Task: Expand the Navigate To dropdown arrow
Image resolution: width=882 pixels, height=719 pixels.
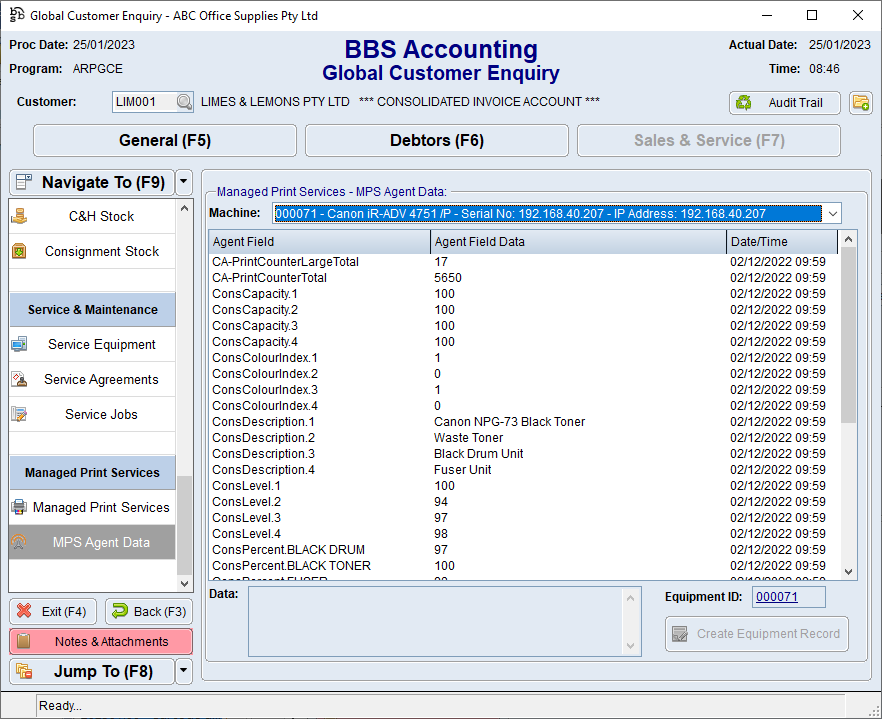Action: [x=183, y=182]
